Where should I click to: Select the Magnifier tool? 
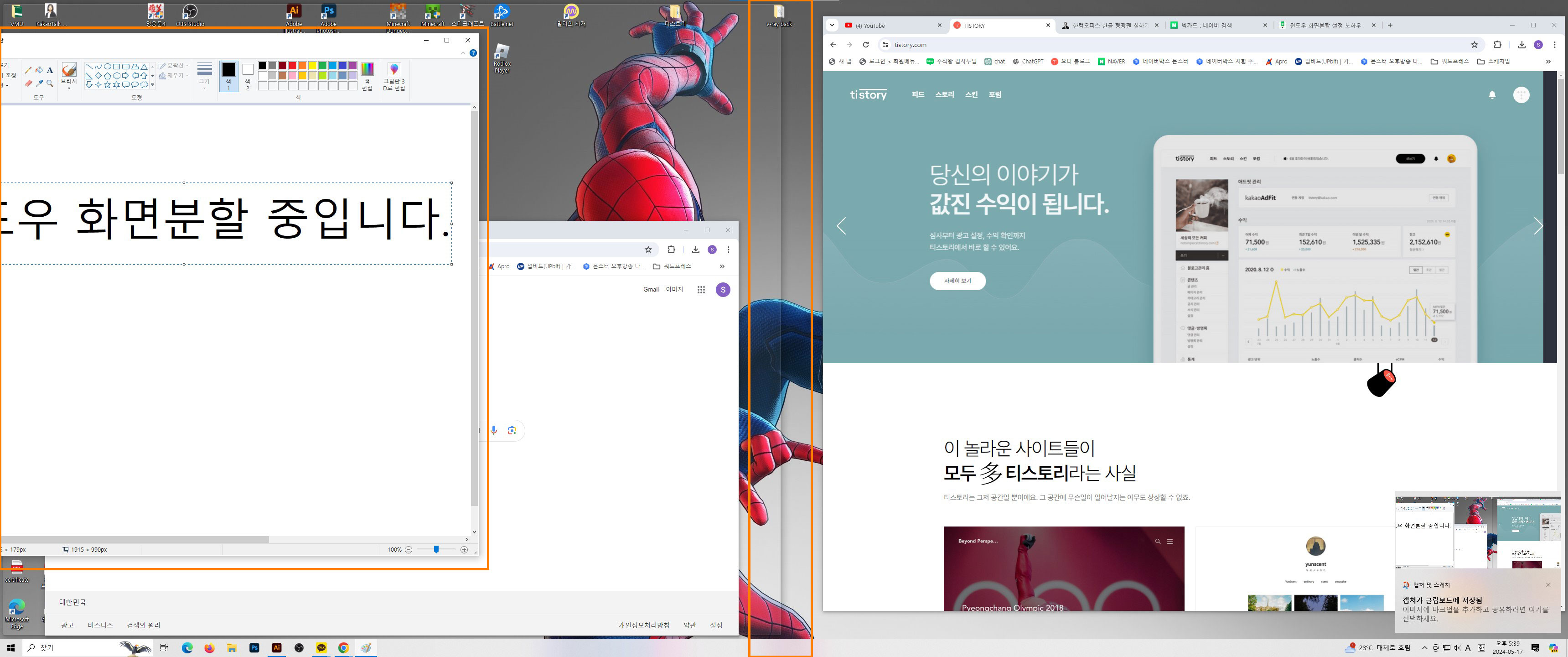[x=50, y=83]
